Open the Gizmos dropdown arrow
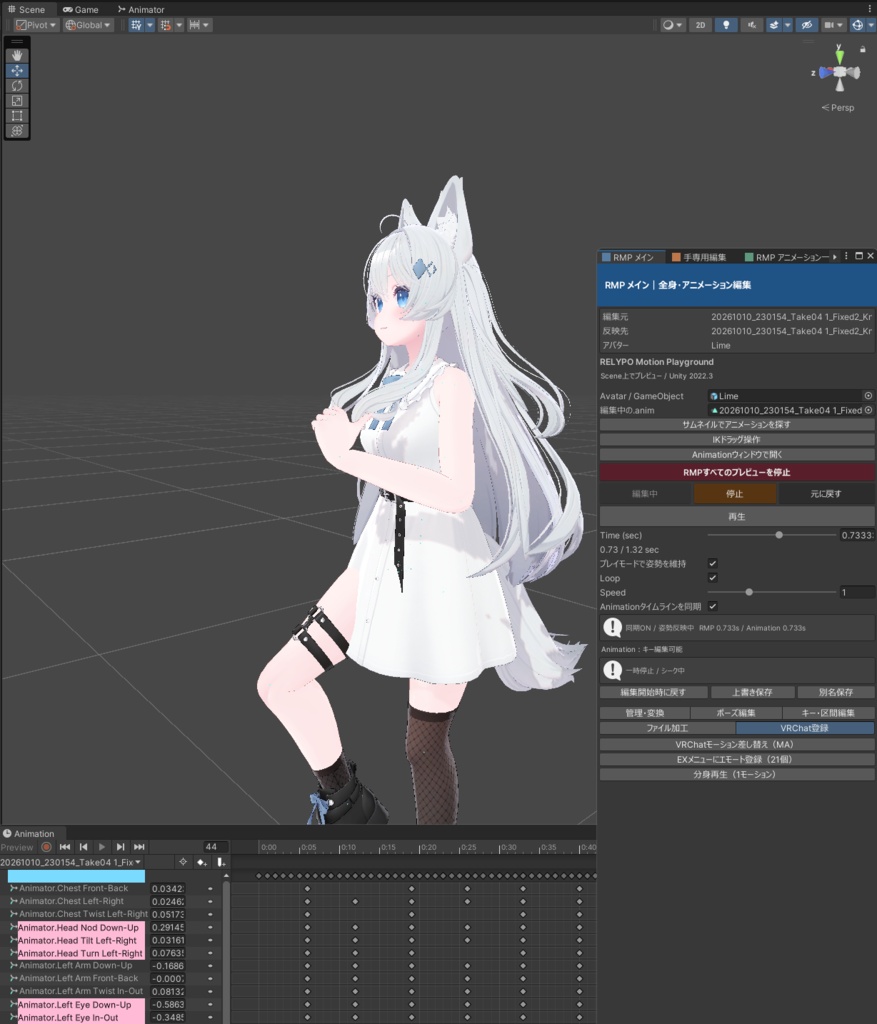This screenshot has height=1024, width=877. coord(871,25)
